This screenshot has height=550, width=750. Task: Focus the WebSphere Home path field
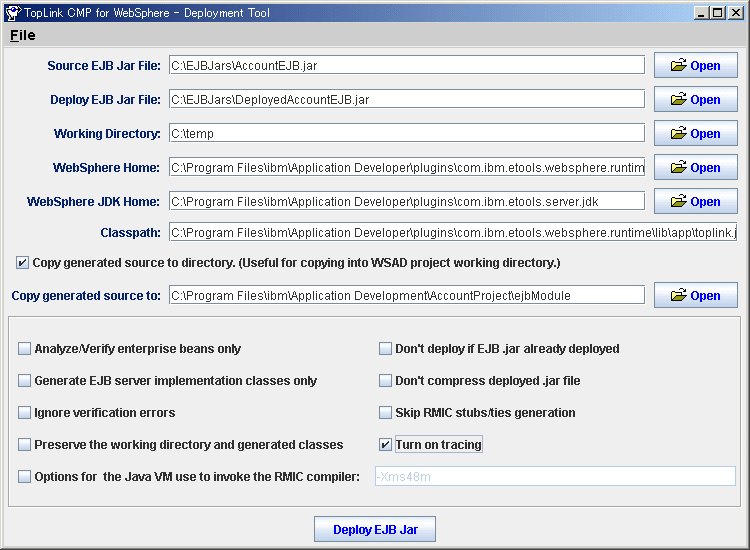pos(407,167)
